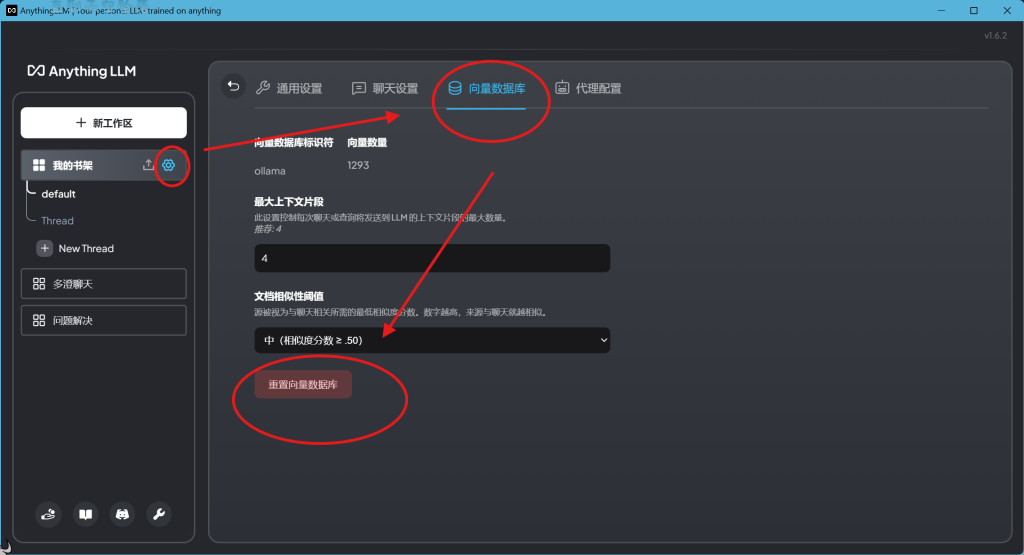1024x555 pixels.
Task: Click the 重置向量数据库 button
Action: pyautogui.click(x=303, y=385)
